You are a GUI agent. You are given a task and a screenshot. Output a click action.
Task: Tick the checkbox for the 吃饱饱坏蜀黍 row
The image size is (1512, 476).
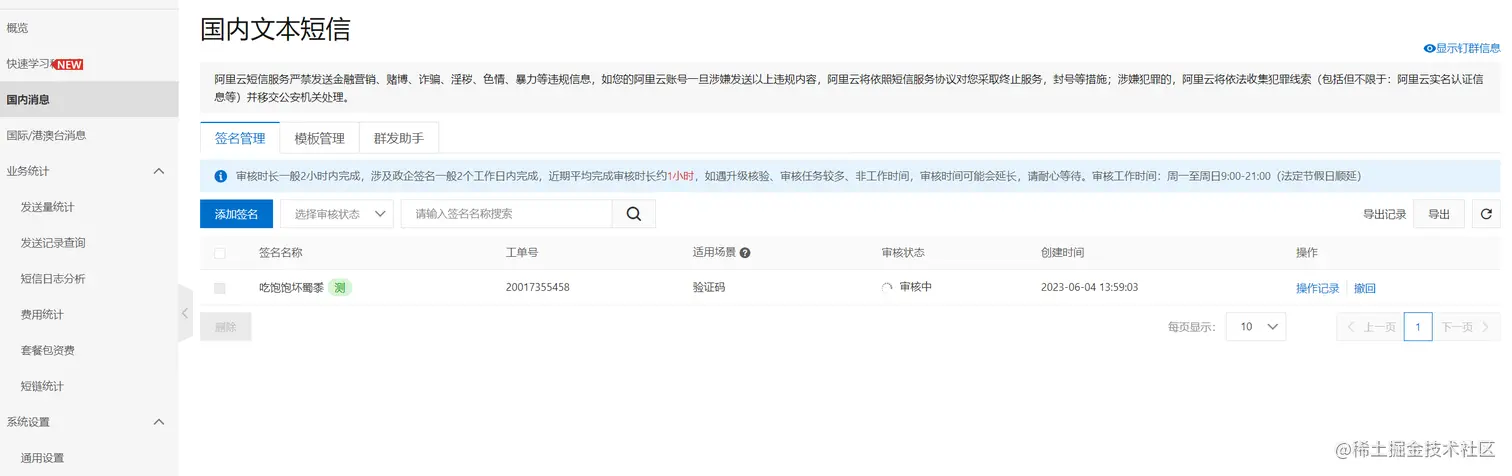[x=220, y=288]
